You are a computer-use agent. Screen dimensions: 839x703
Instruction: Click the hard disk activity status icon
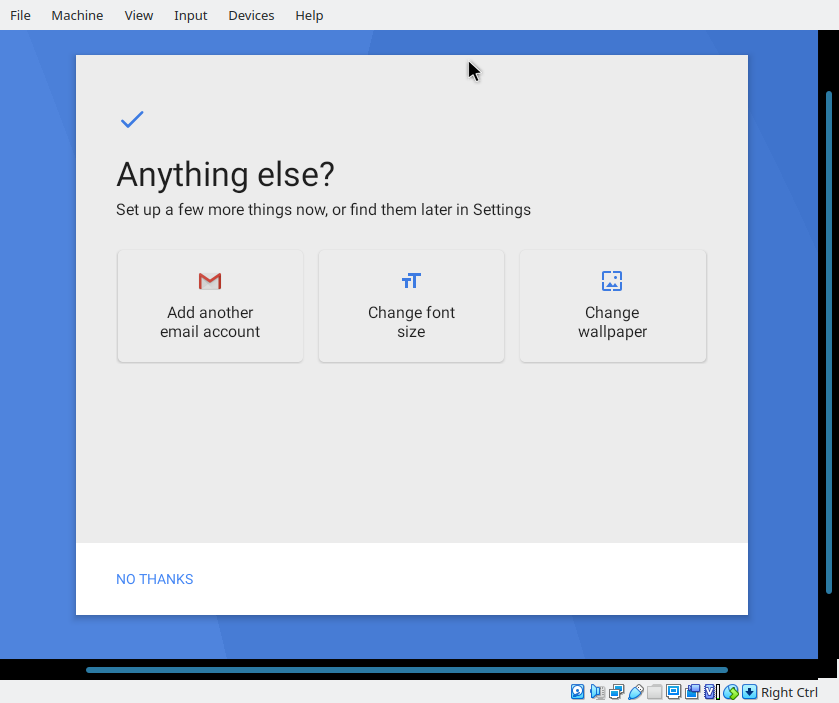[577, 692]
